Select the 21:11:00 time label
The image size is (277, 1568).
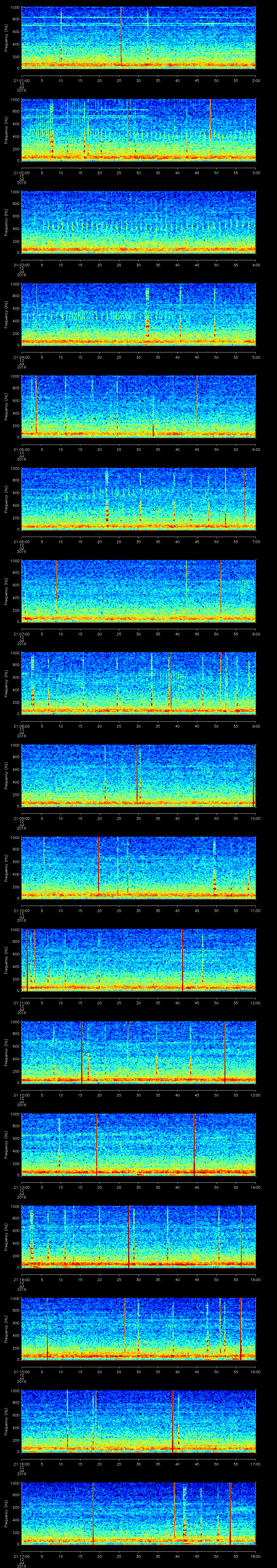(21, 1004)
